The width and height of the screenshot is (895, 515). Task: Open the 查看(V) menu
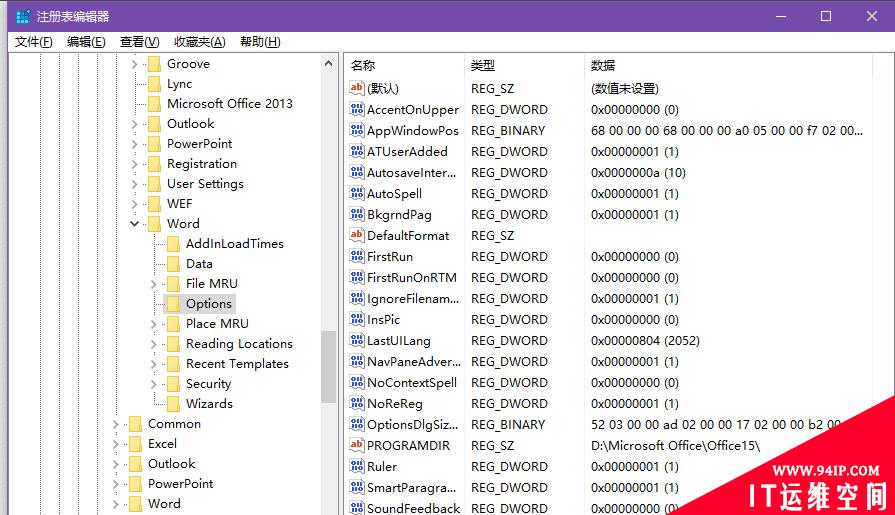pos(139,42)
